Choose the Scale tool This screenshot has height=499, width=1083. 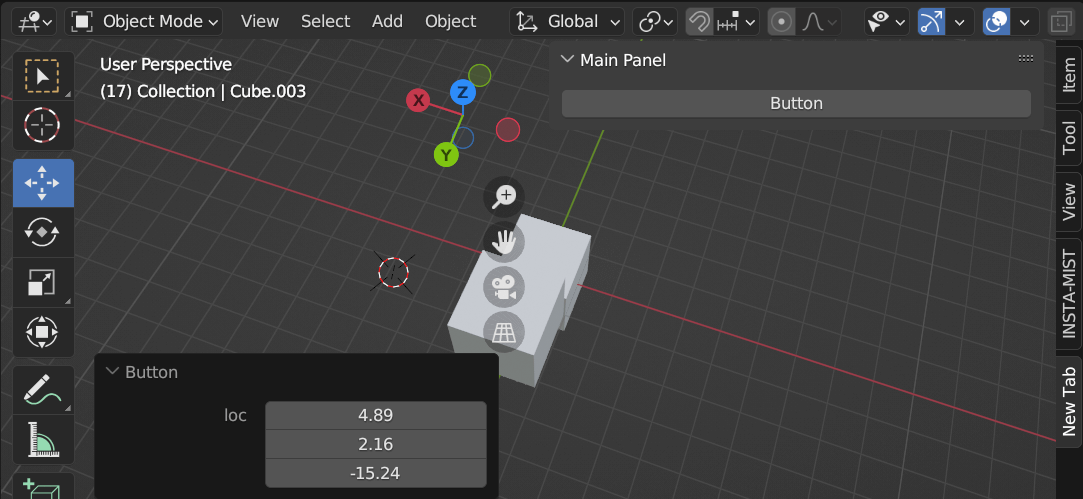[42, 283]
